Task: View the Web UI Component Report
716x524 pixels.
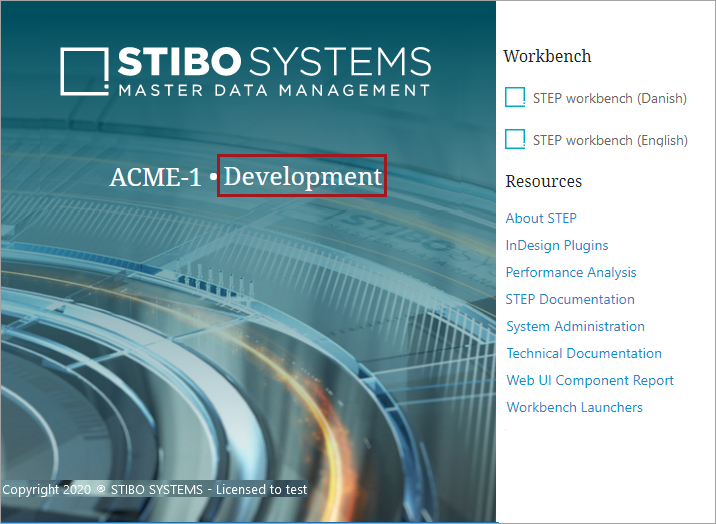Action: pyautogui.click(x=590, y=380)
